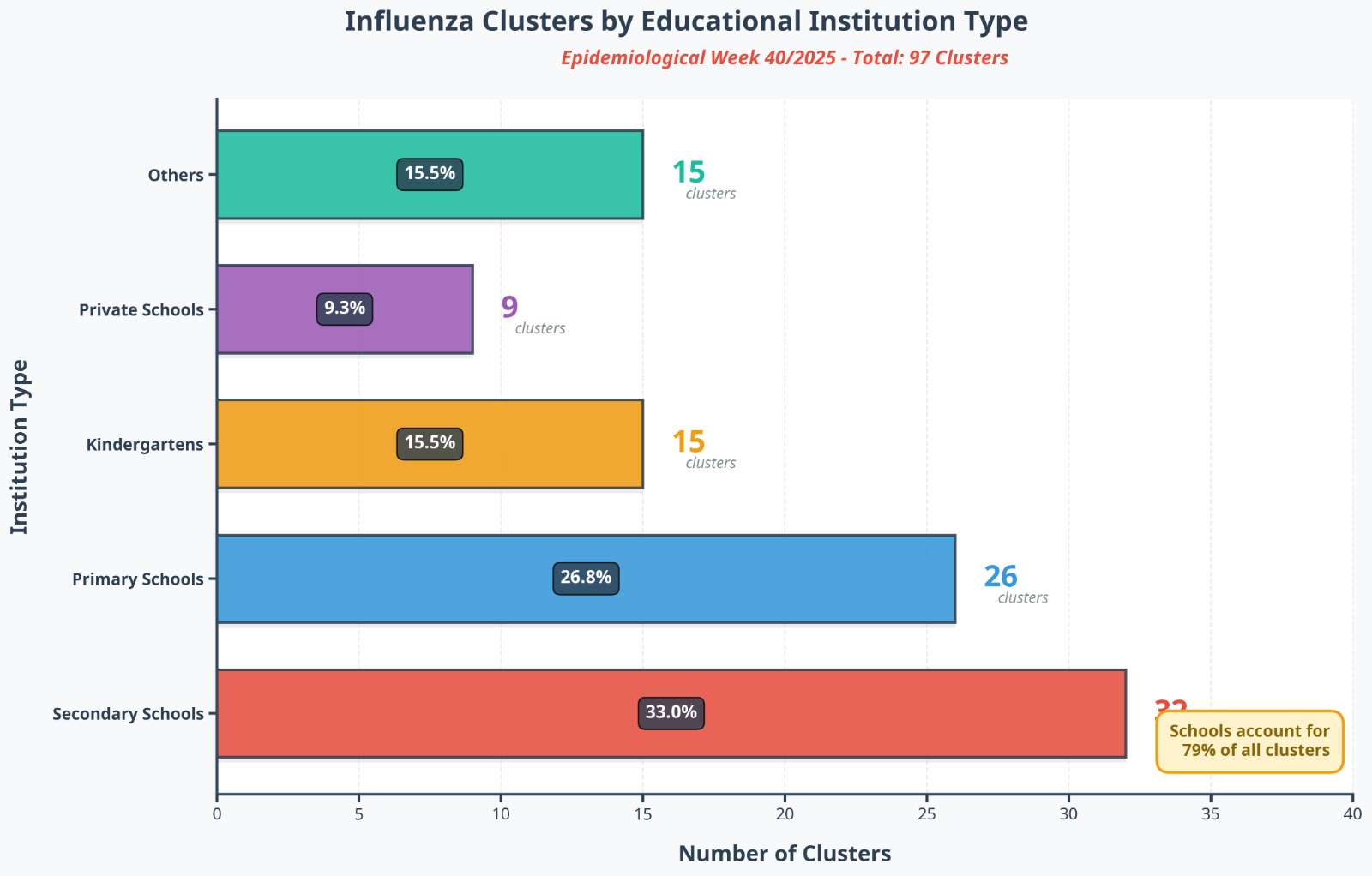Click the 33.0% percentage badge
The image size is (1372, 876).
click(x=671, y=713)
